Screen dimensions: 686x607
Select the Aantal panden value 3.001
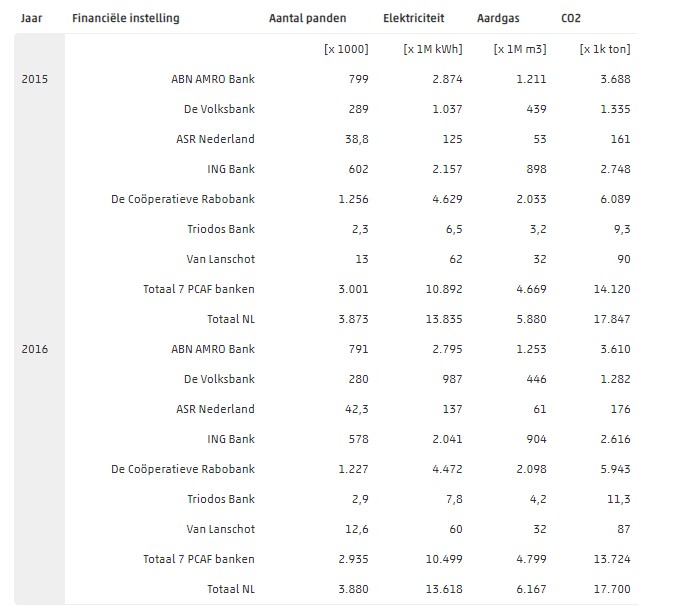353,289
